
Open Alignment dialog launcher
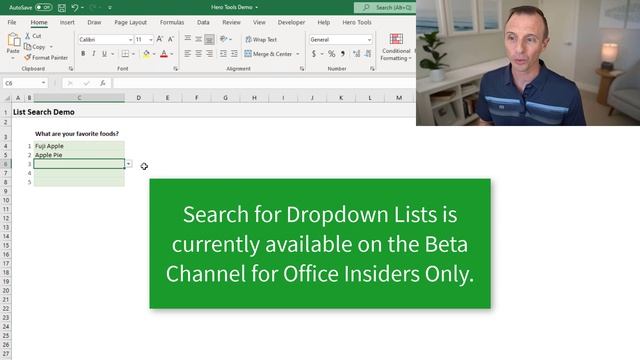(x=302, y=69)
